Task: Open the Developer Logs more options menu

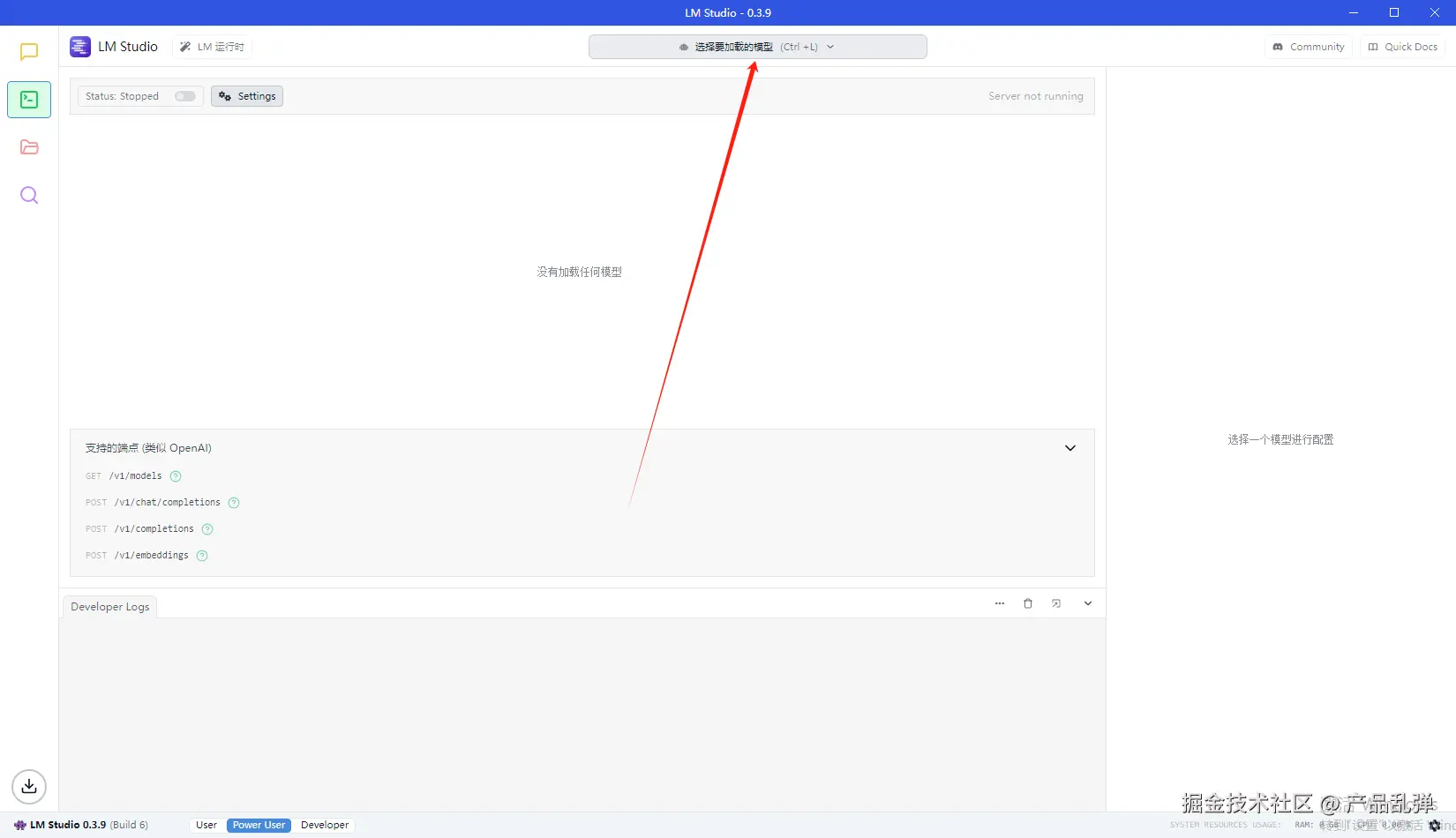Action: point(1000,603)
